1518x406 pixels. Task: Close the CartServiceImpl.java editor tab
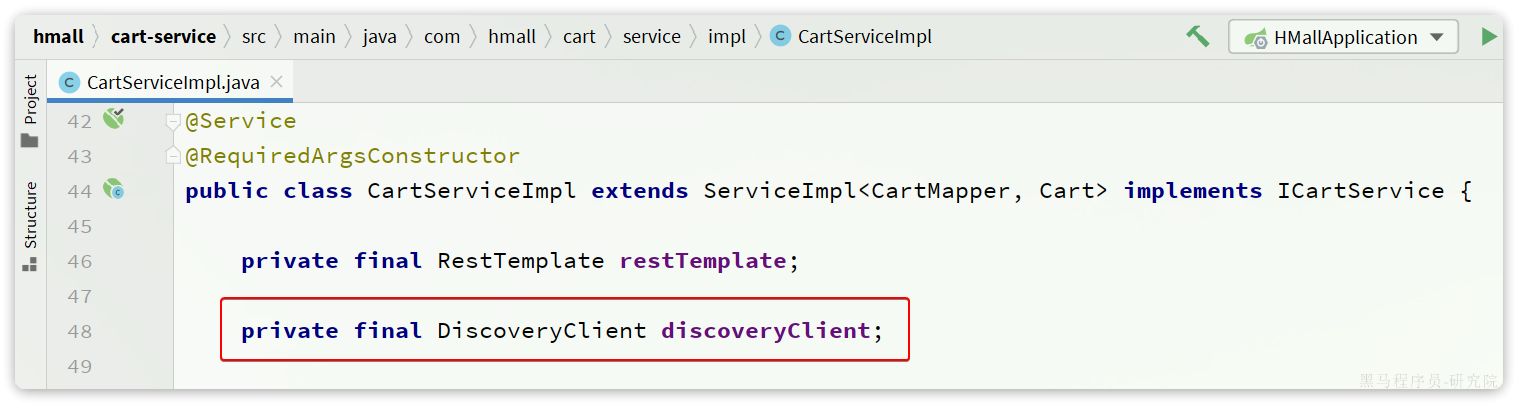[277, 82]
